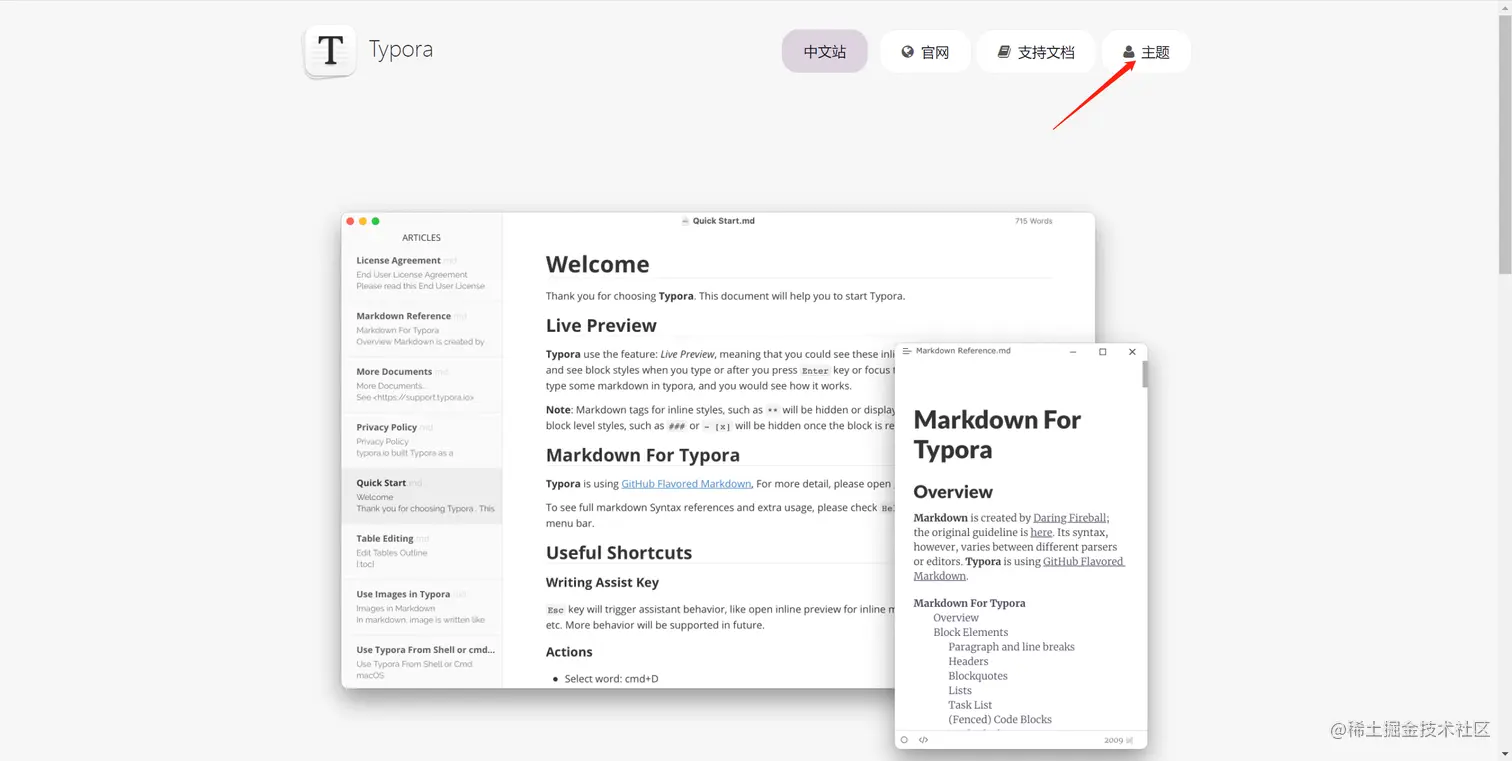
Task: Select the Quick Start article entry
Action: 421,495
